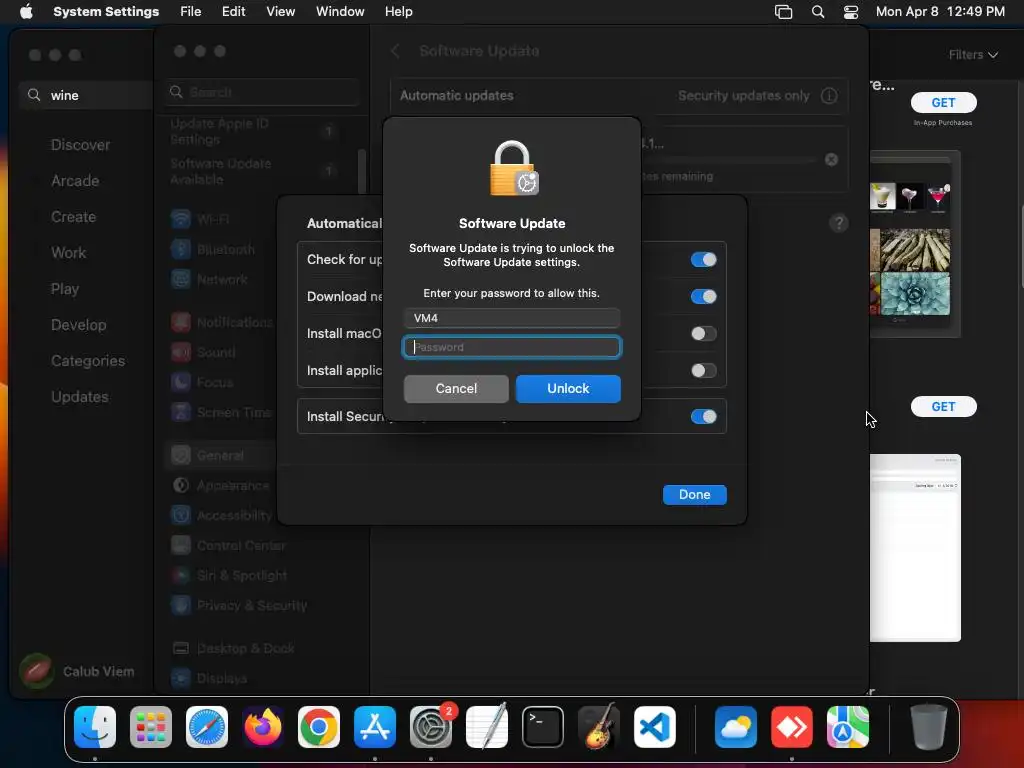Screen dimensions: 1024x768
Task: Select Create in the App Store sidebar
Action: point(73,217)
